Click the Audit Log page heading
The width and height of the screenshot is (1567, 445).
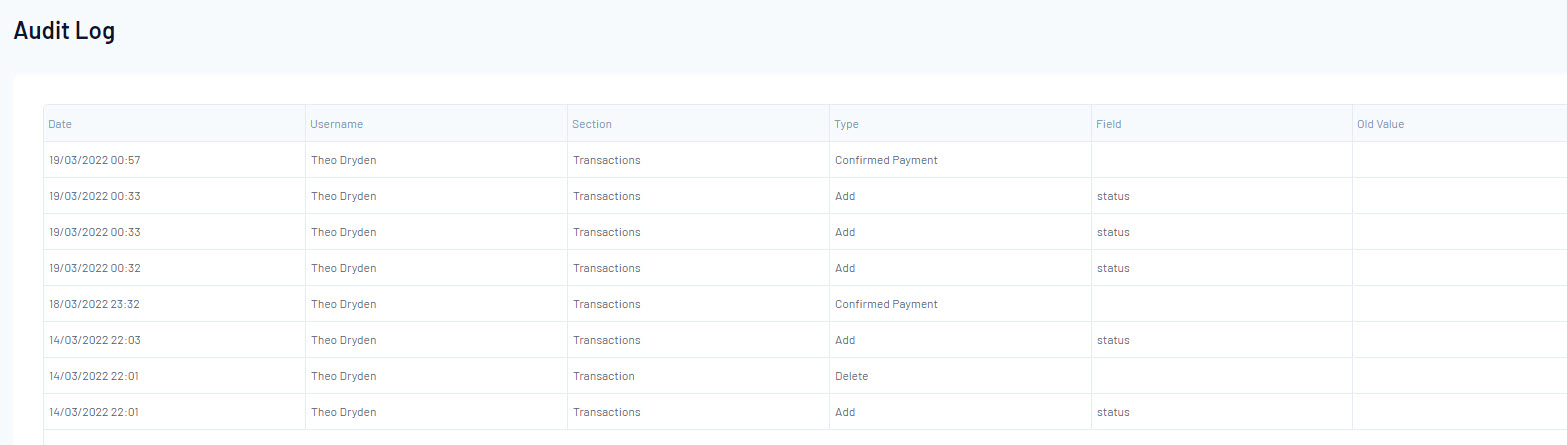(64, 31)
